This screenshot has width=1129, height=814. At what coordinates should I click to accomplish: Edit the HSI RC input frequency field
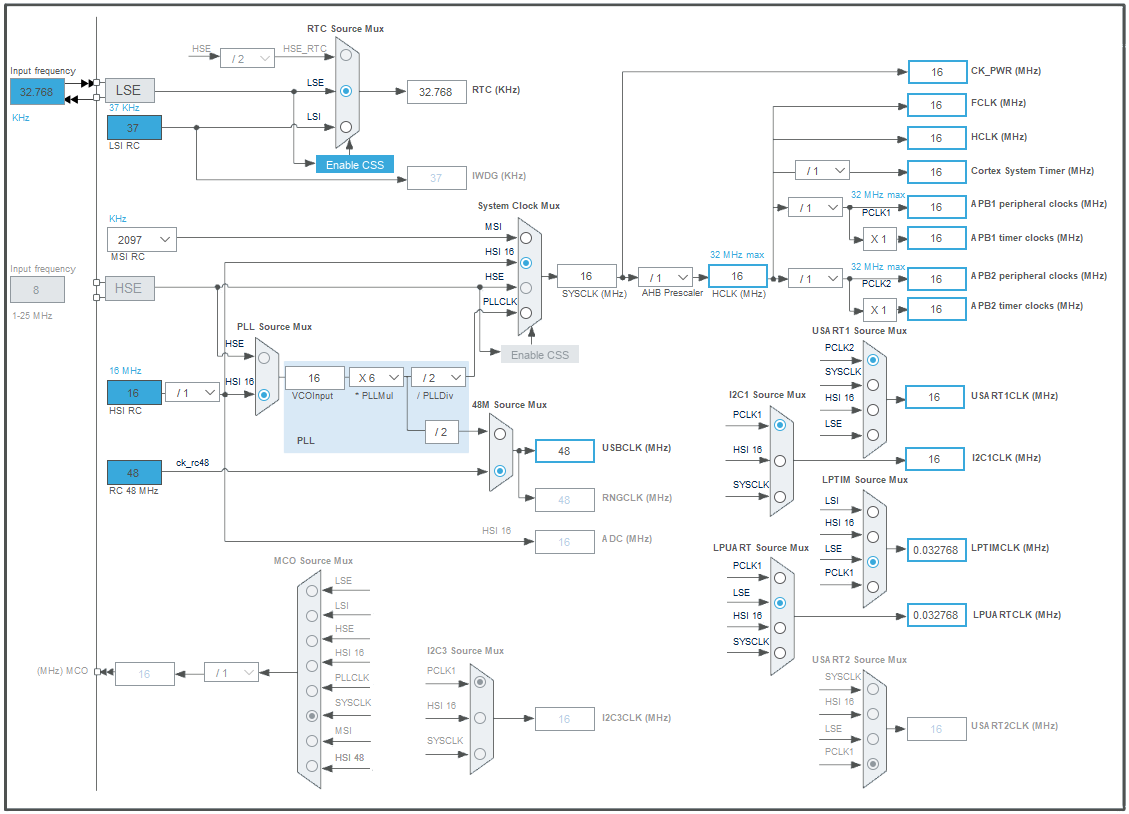pos(134,391)
